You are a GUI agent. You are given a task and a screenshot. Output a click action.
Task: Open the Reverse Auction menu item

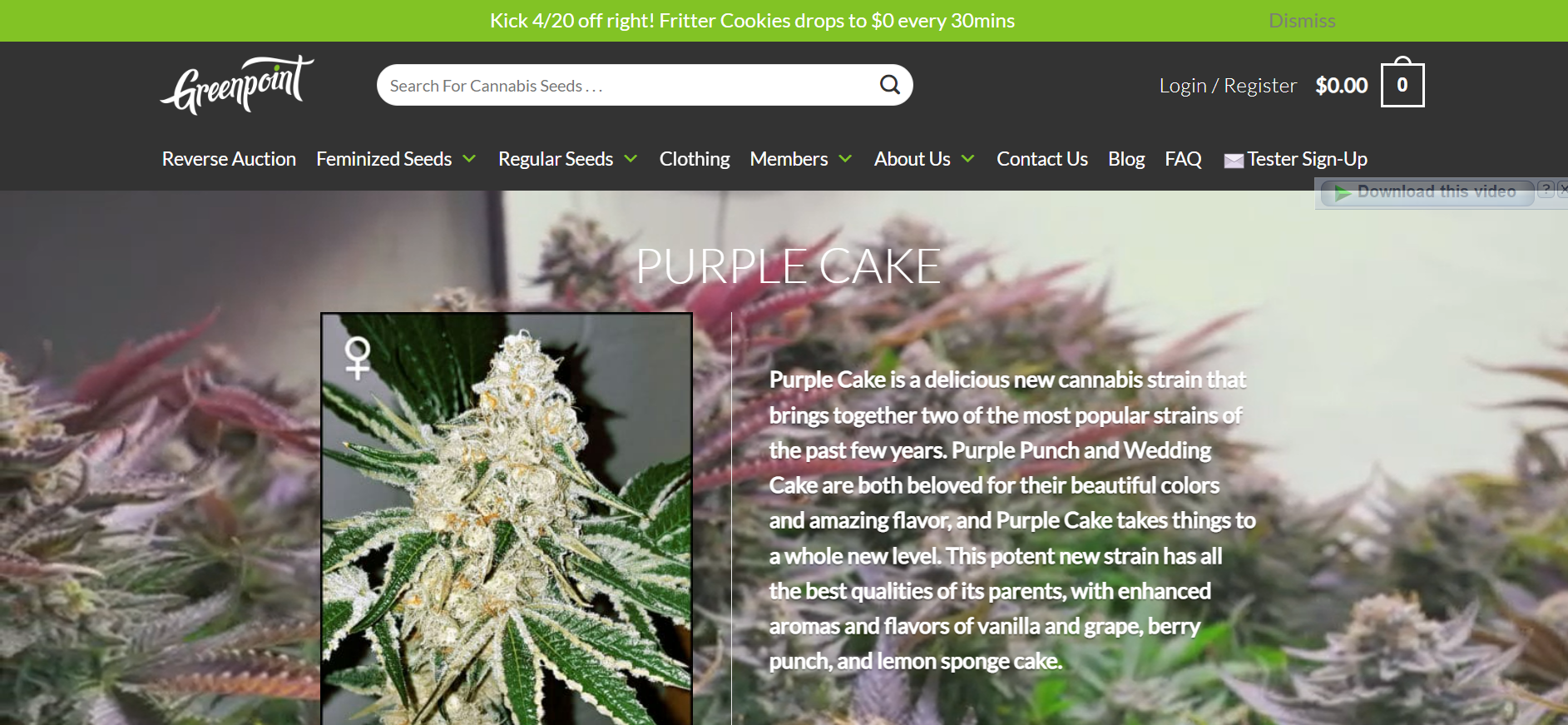(229, 159)
